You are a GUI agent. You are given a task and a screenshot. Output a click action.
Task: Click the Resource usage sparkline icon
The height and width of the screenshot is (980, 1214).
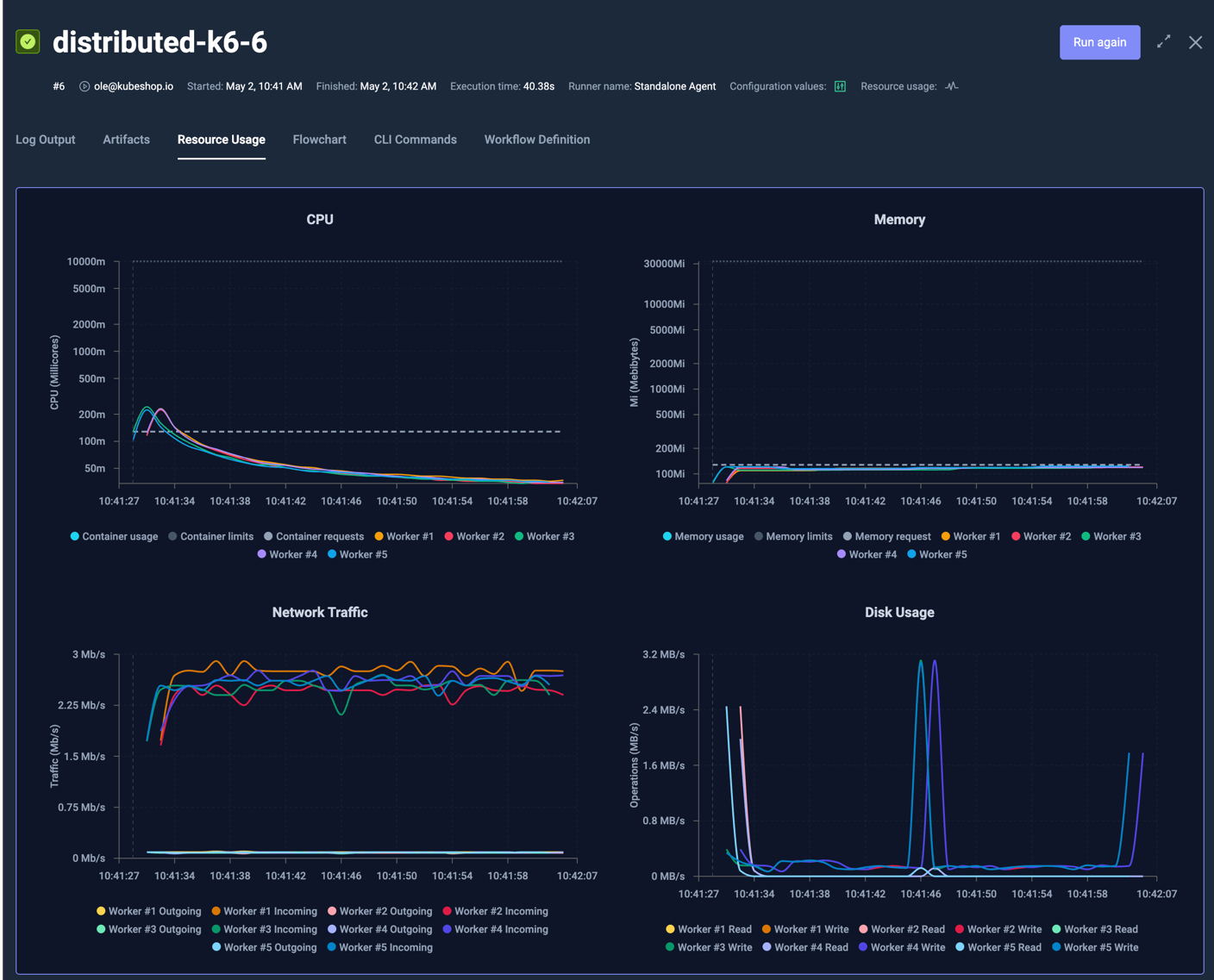951,86
